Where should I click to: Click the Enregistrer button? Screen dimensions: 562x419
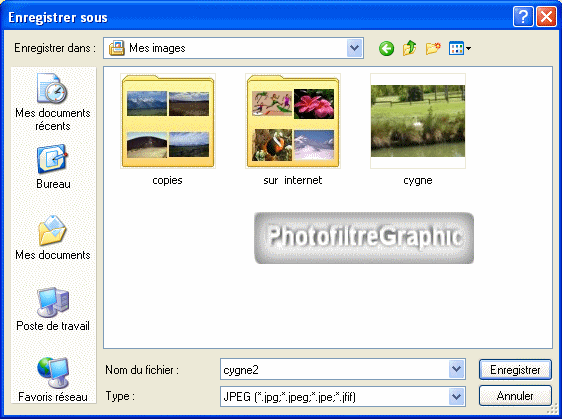pos(515,370)
